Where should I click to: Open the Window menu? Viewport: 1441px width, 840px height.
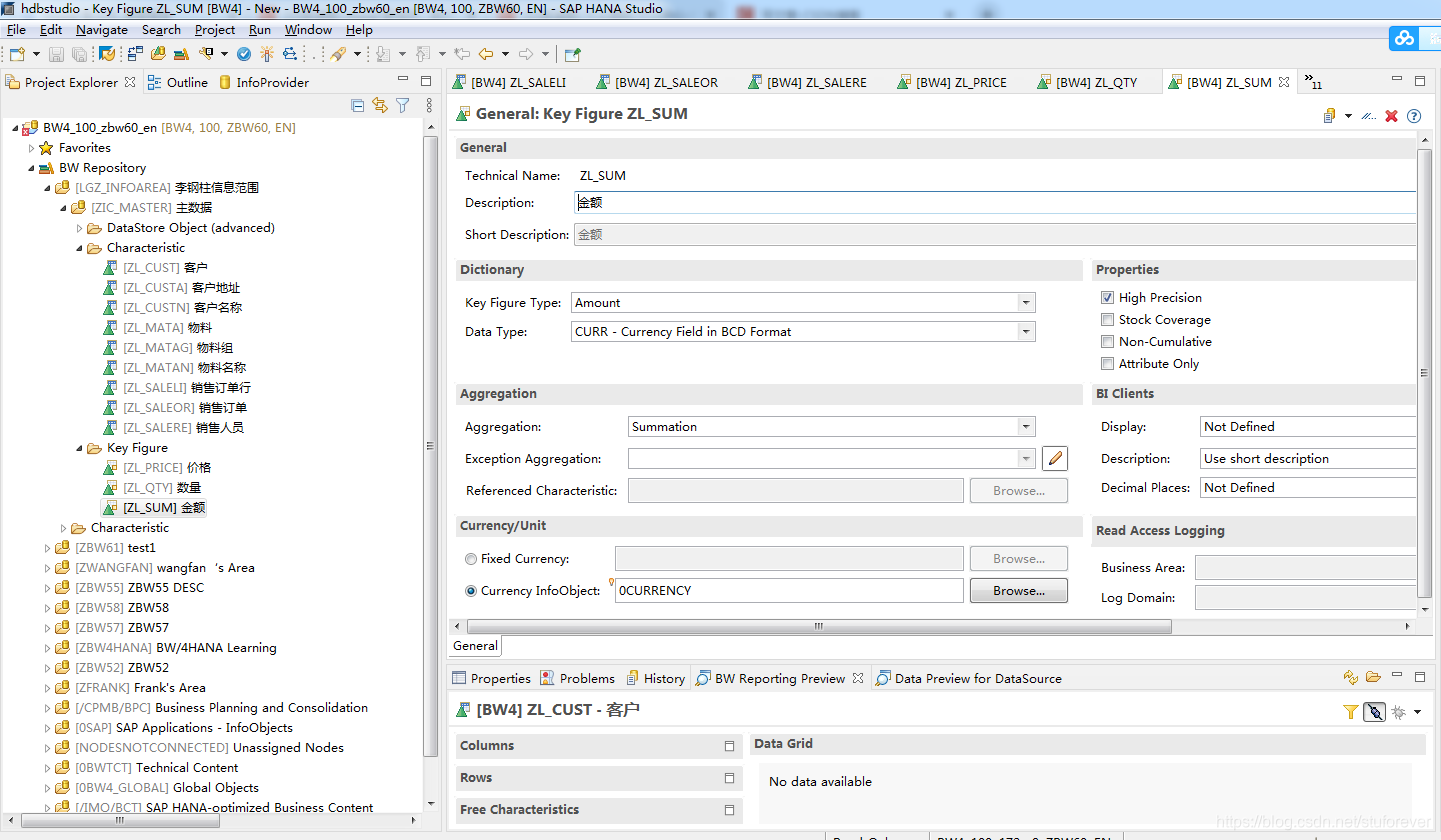coord(308,30)
